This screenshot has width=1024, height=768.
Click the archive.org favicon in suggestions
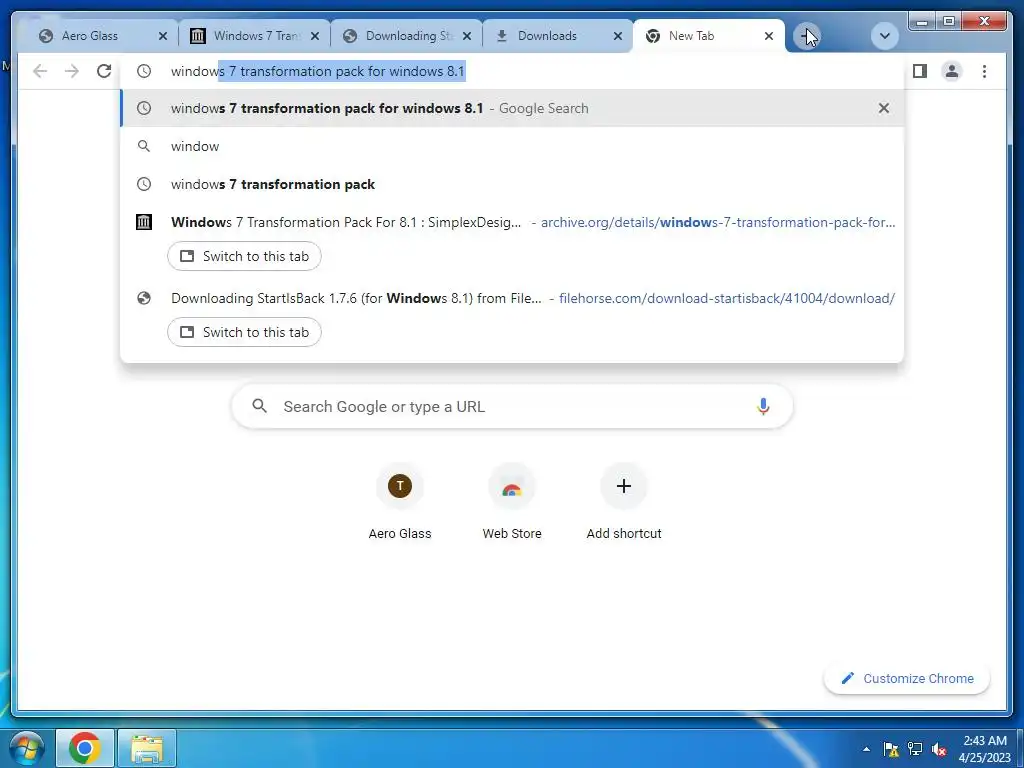click(144, 222)
